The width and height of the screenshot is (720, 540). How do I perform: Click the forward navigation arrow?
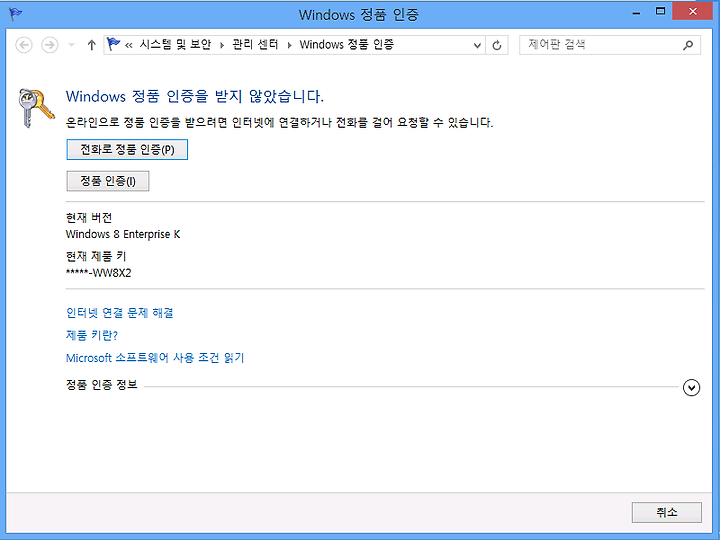pyautogui.click(x=50, y=45)
